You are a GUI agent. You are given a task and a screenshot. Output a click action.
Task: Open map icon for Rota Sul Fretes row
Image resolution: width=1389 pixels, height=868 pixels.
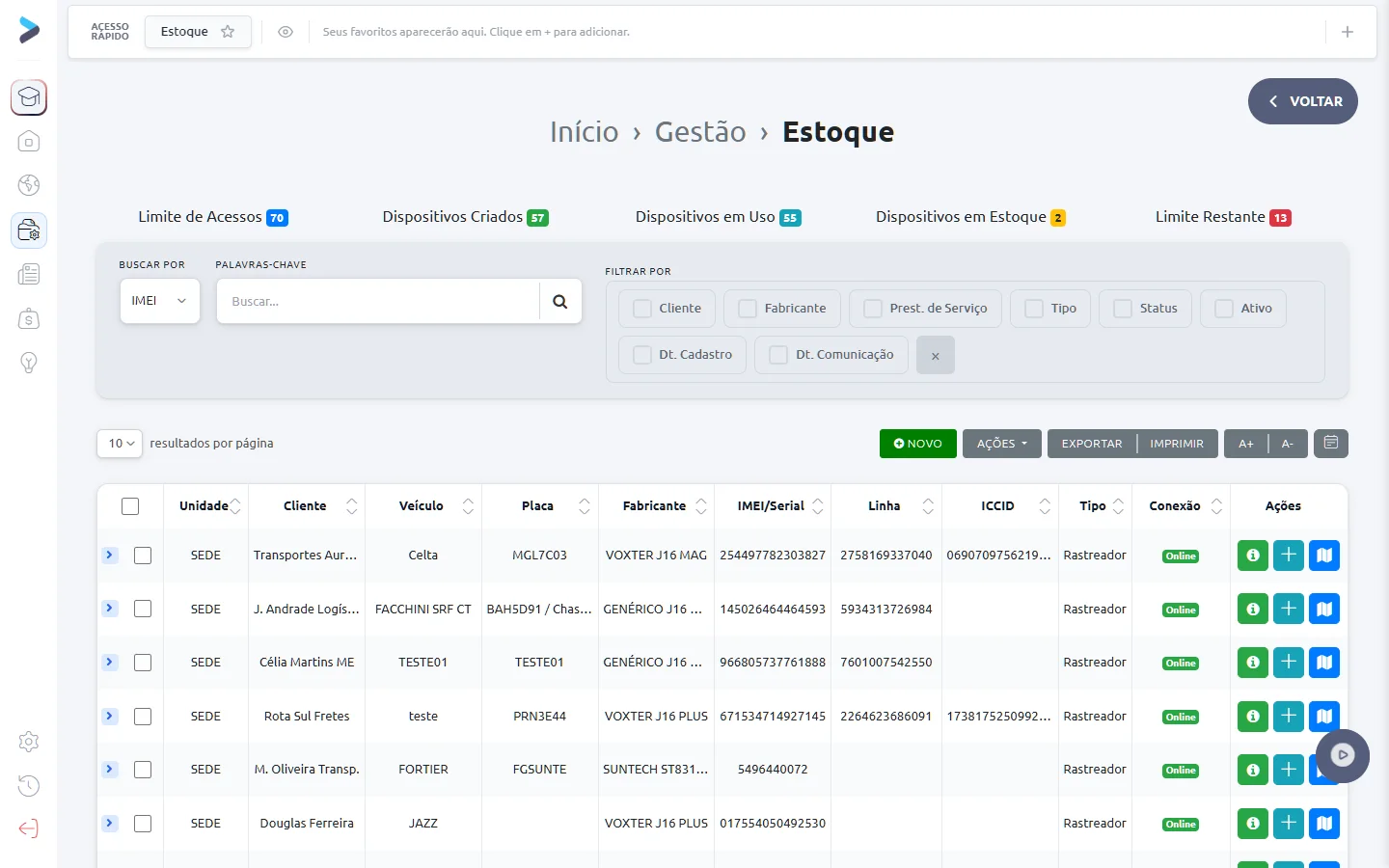click(x=1324, y=717)
